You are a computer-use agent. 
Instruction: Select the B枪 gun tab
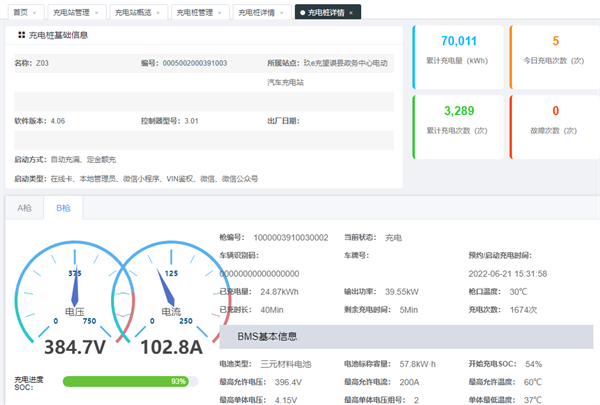tap(64, 208)
